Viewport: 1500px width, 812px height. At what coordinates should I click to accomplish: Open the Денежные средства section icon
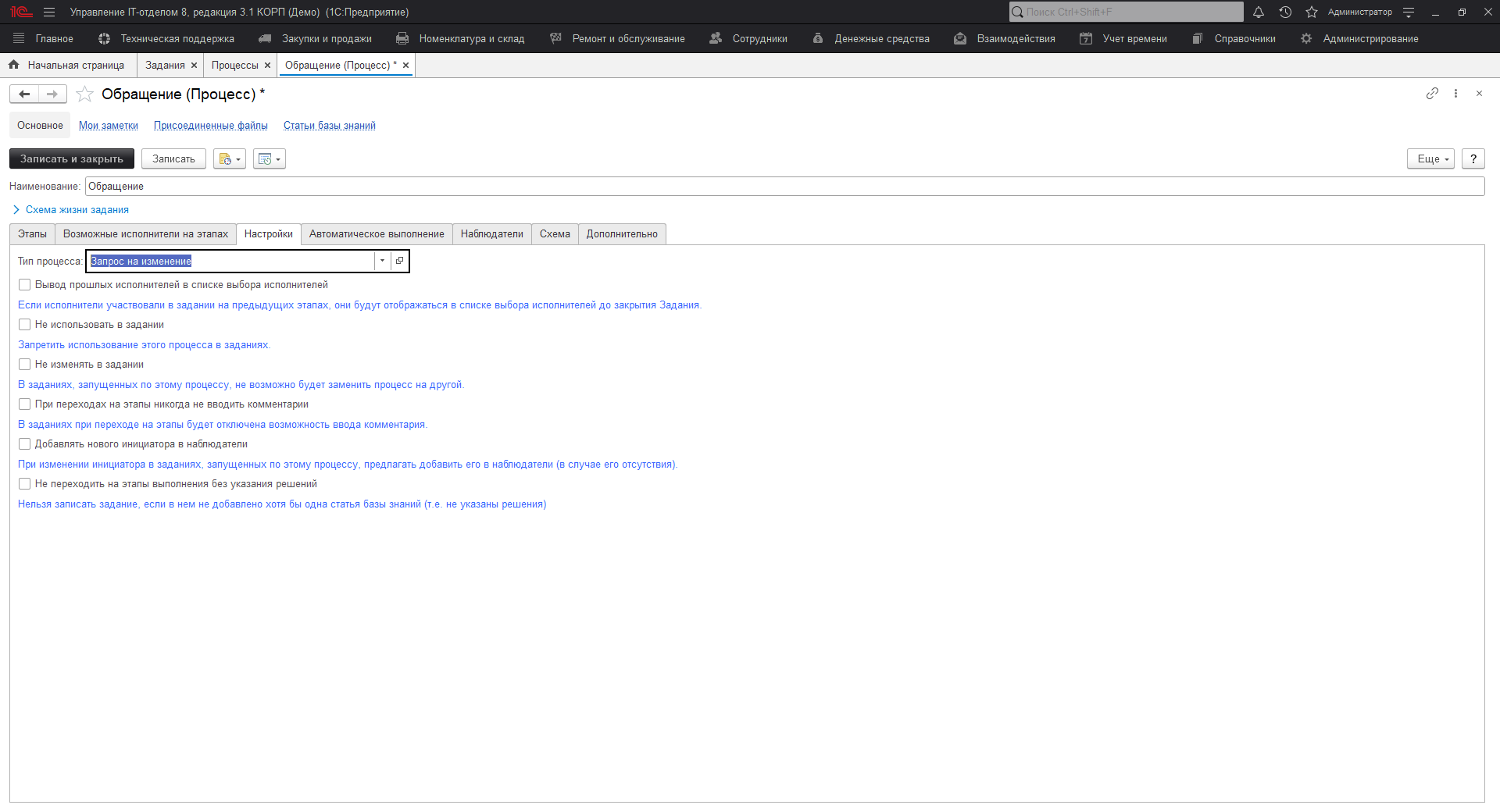pos(817,37)
